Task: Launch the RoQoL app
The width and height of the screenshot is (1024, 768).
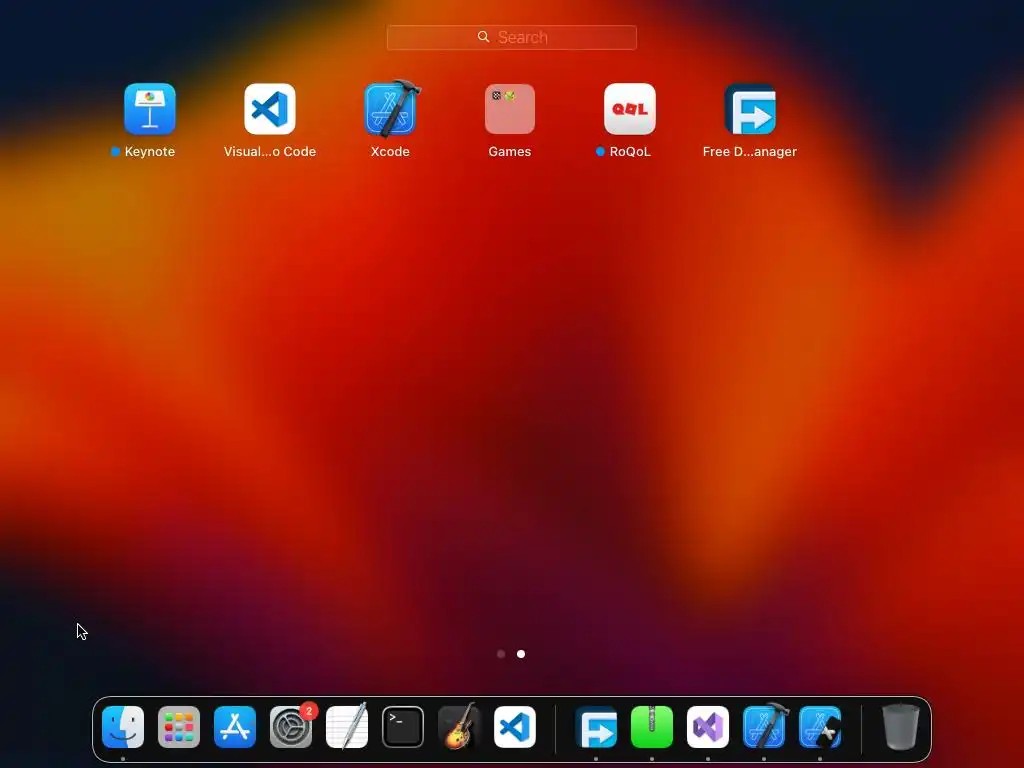Action: [x=630, y=109]
